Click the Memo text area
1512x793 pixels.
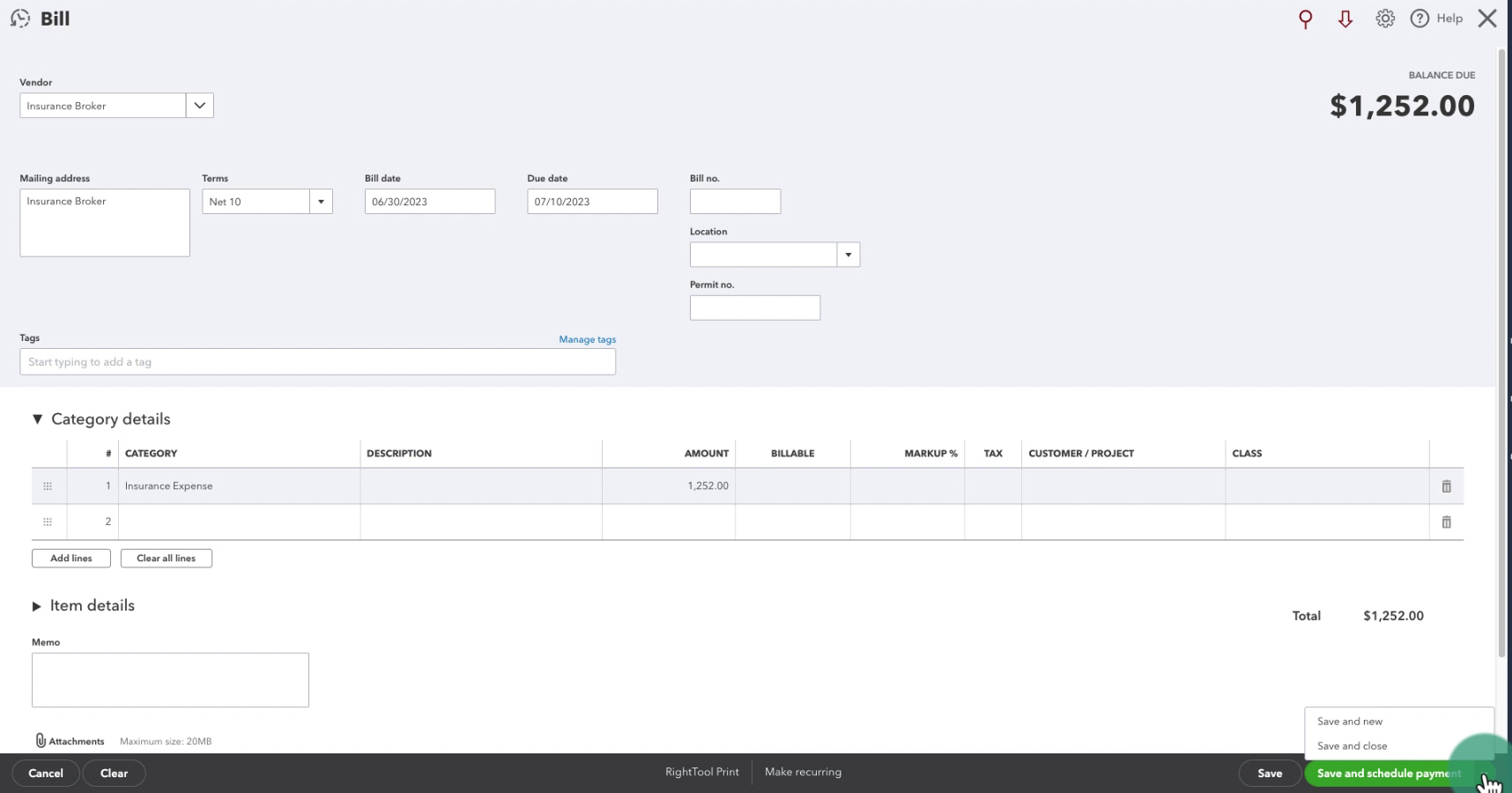pyautogui.click(x=170, y=680)
